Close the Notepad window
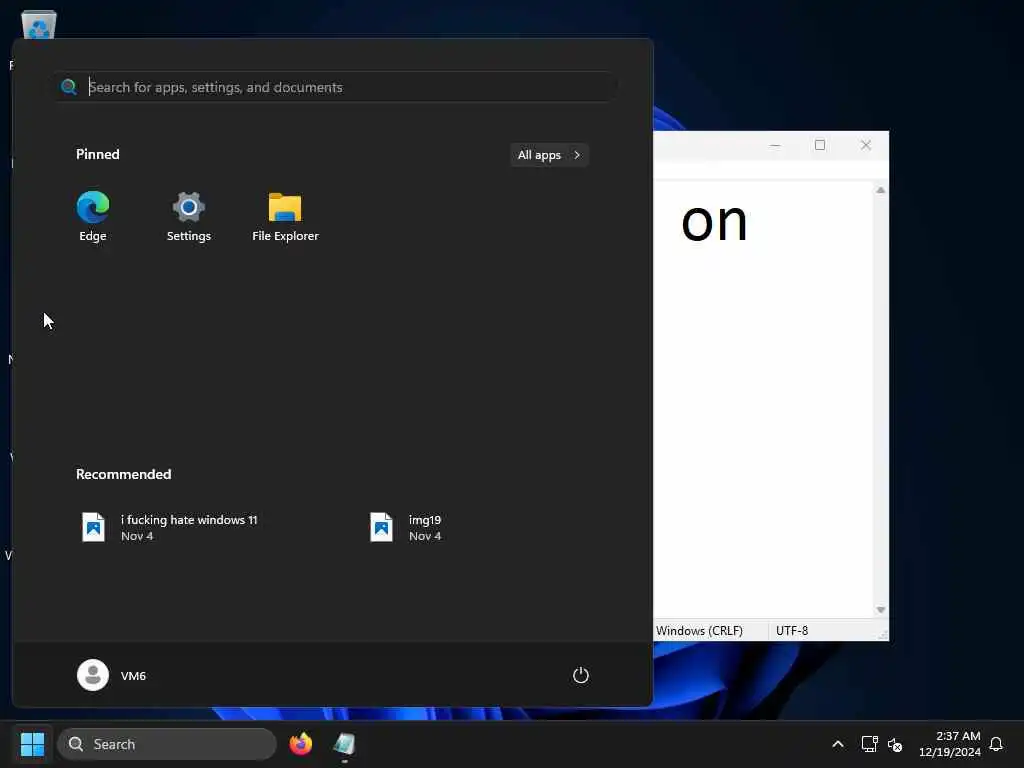1024x768 pixels. tap(865, 145)
